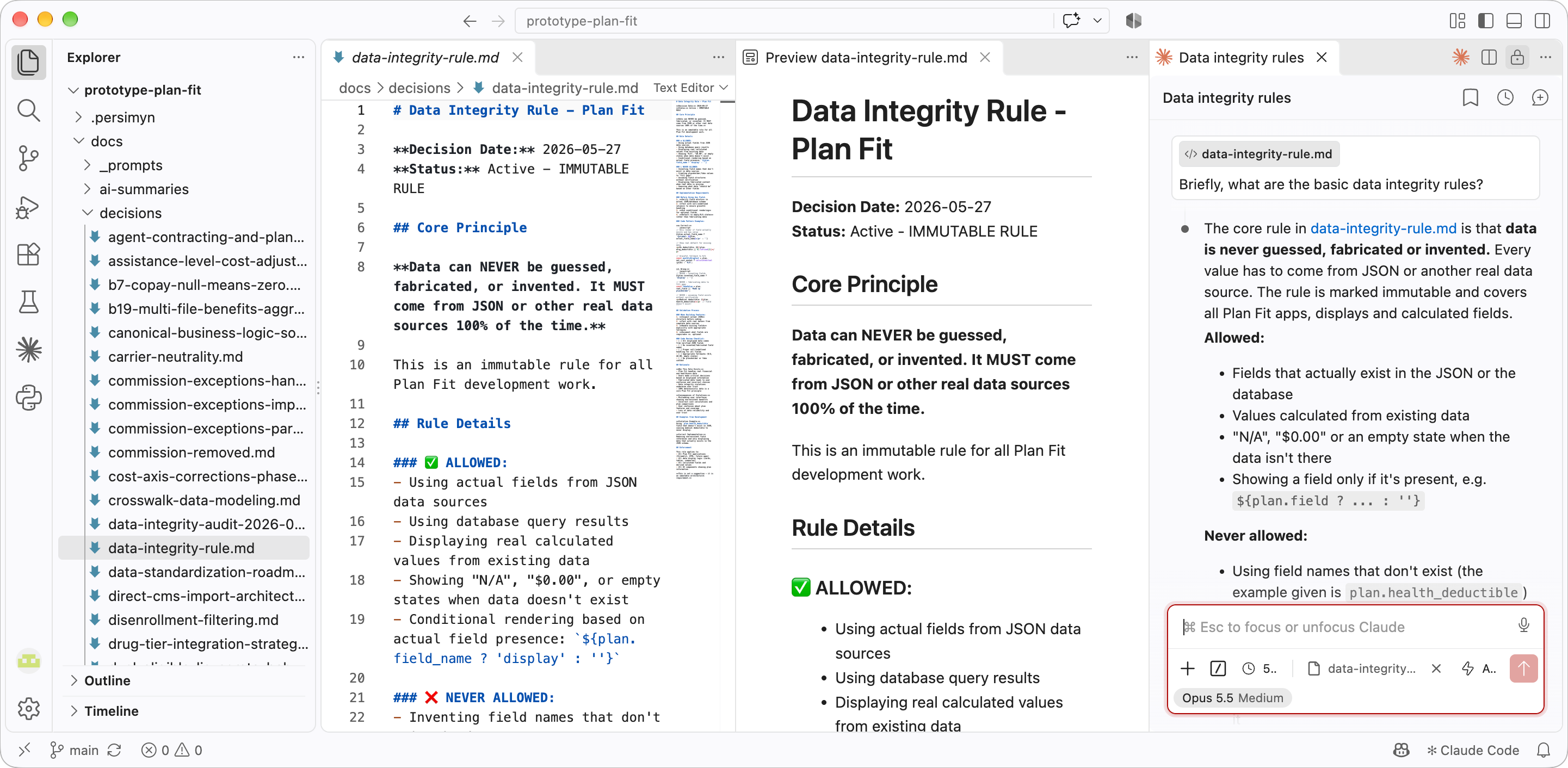Collapse the prototype-plan-fit root folder
The image size is (1568, 768).
point(73,90)
